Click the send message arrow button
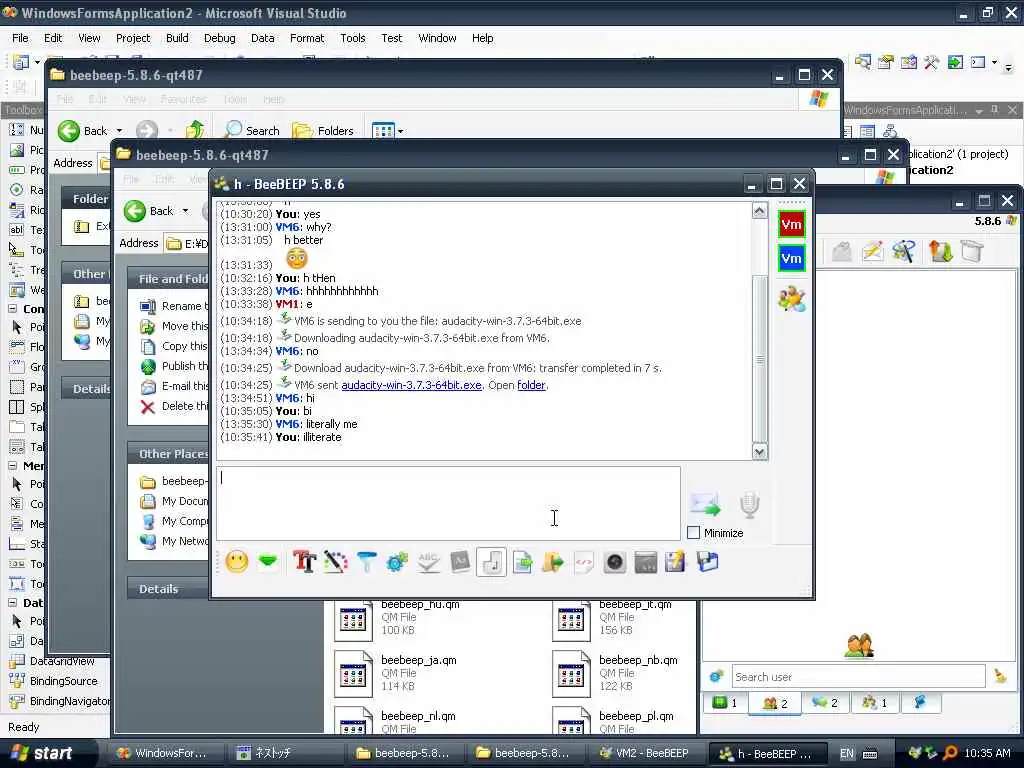 (x=705, y=505)
